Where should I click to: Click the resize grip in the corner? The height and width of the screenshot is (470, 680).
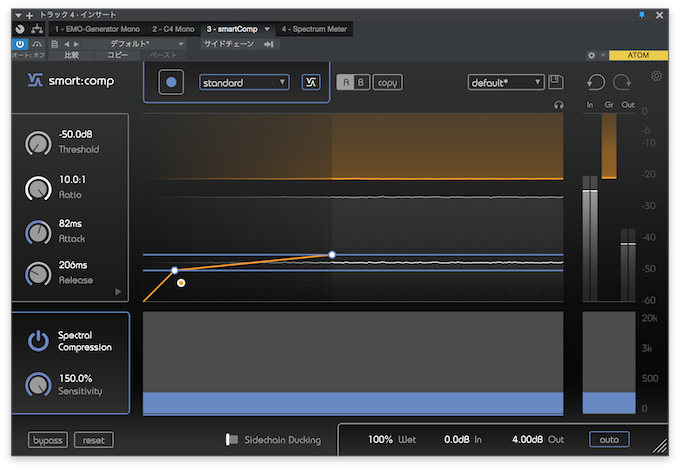660,447
